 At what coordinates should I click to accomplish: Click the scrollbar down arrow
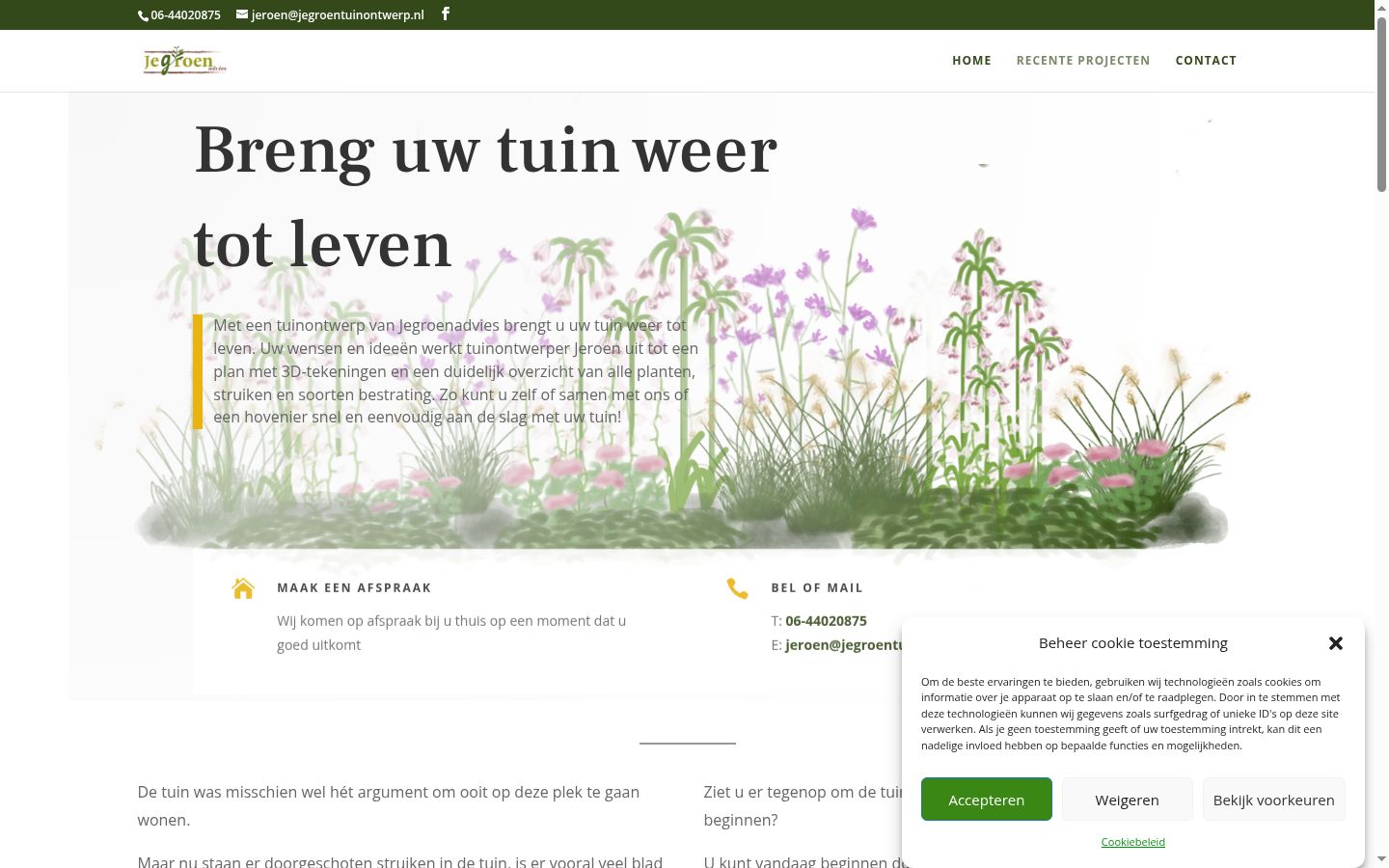[1381, 858]
